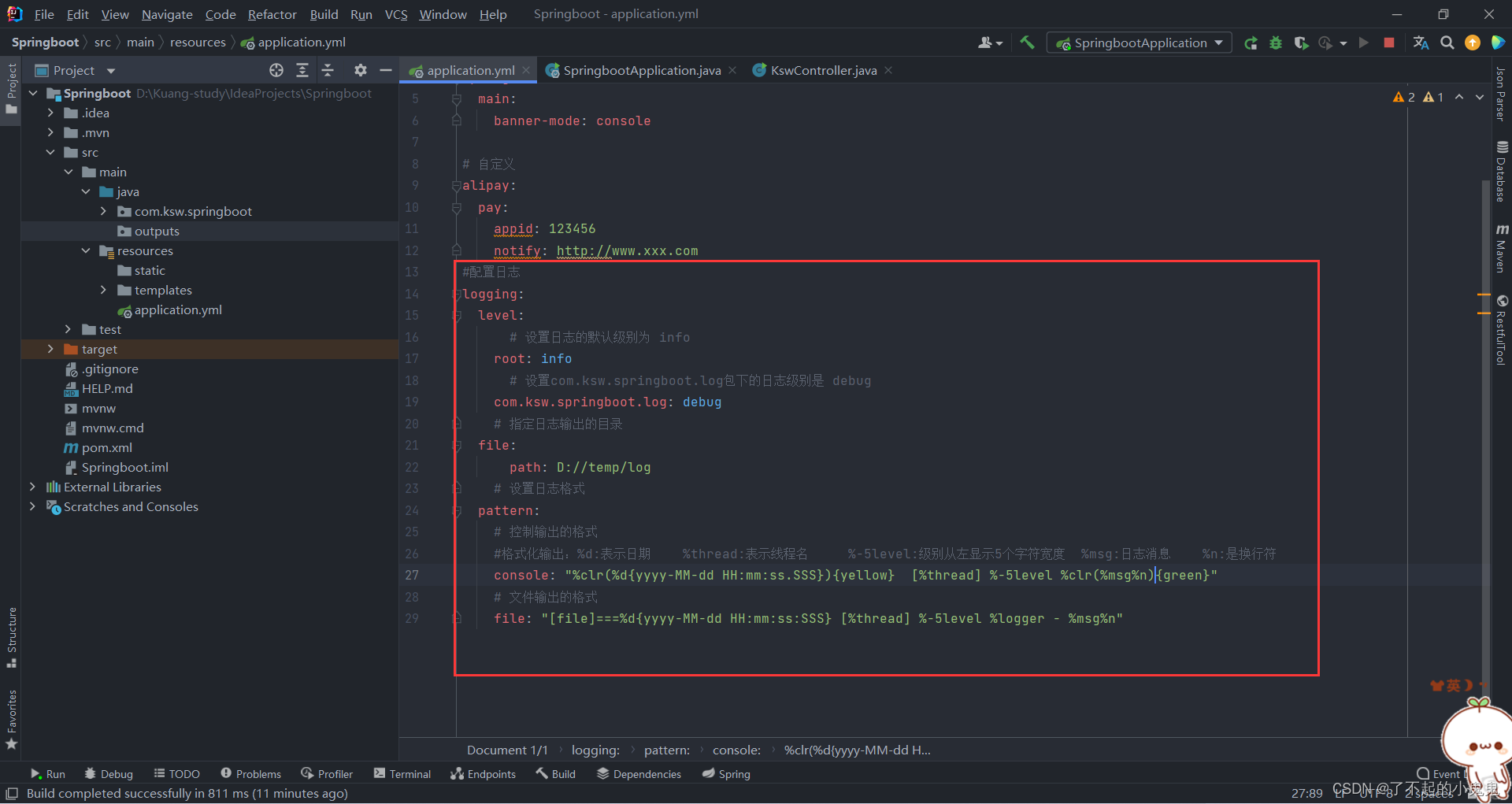Expand the test folder
This screenshot has height=804, width=1512.
coord(68,329)
